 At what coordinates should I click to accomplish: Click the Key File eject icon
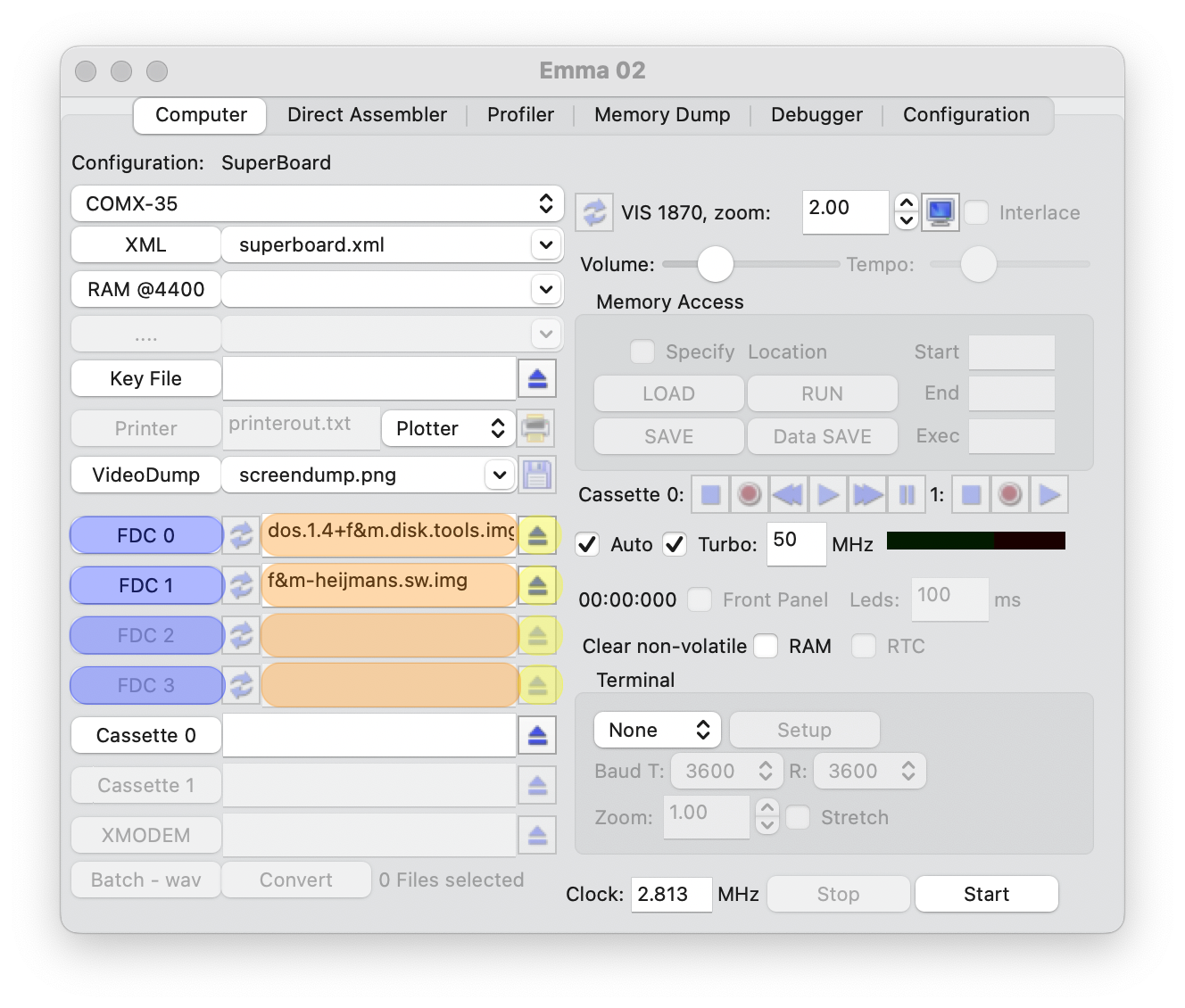pyautogui.click(x=537, y=378)
